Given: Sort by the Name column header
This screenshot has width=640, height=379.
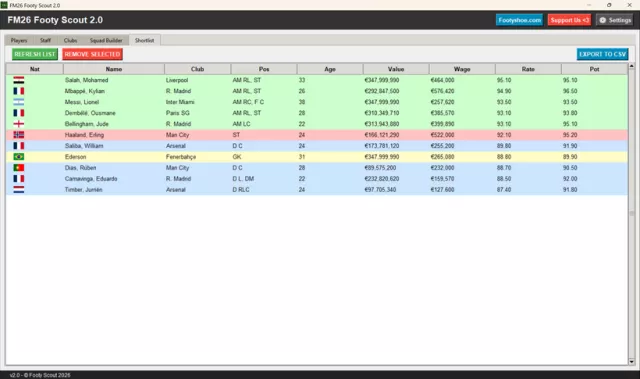Looking at the screenshot, I should coord(114,69).
